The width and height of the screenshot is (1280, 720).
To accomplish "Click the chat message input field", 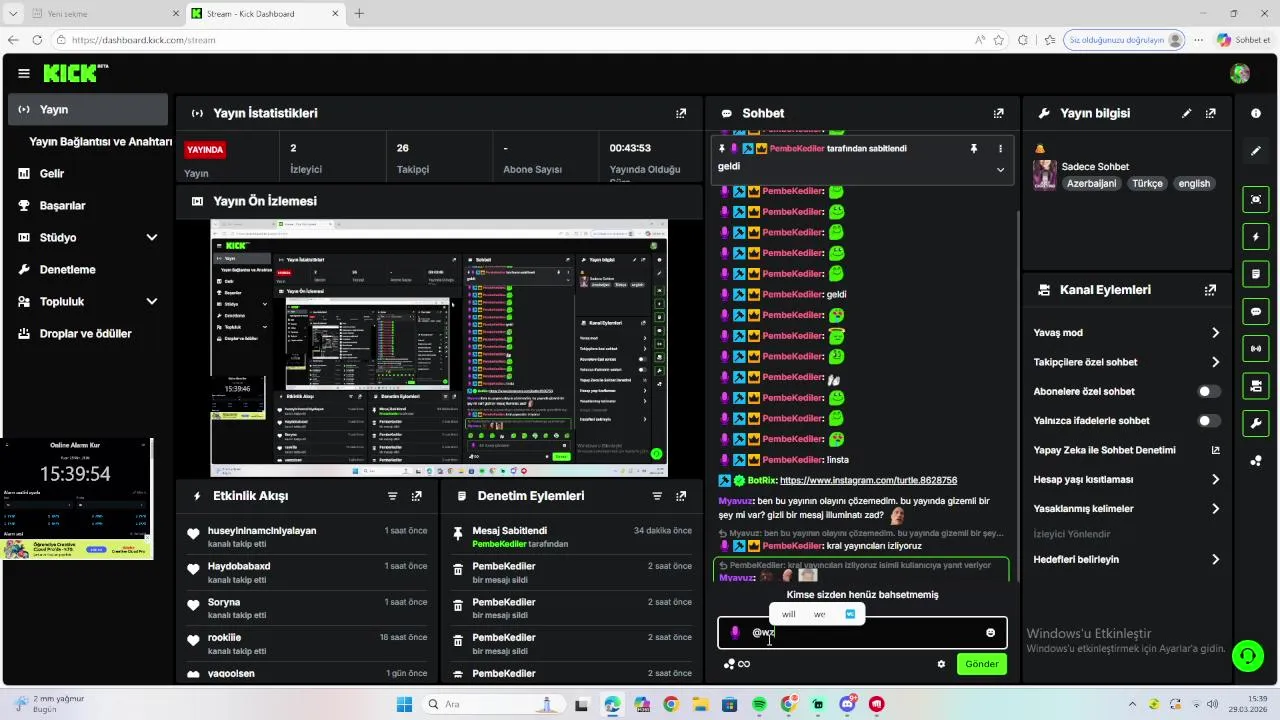I will click(862, 632).
